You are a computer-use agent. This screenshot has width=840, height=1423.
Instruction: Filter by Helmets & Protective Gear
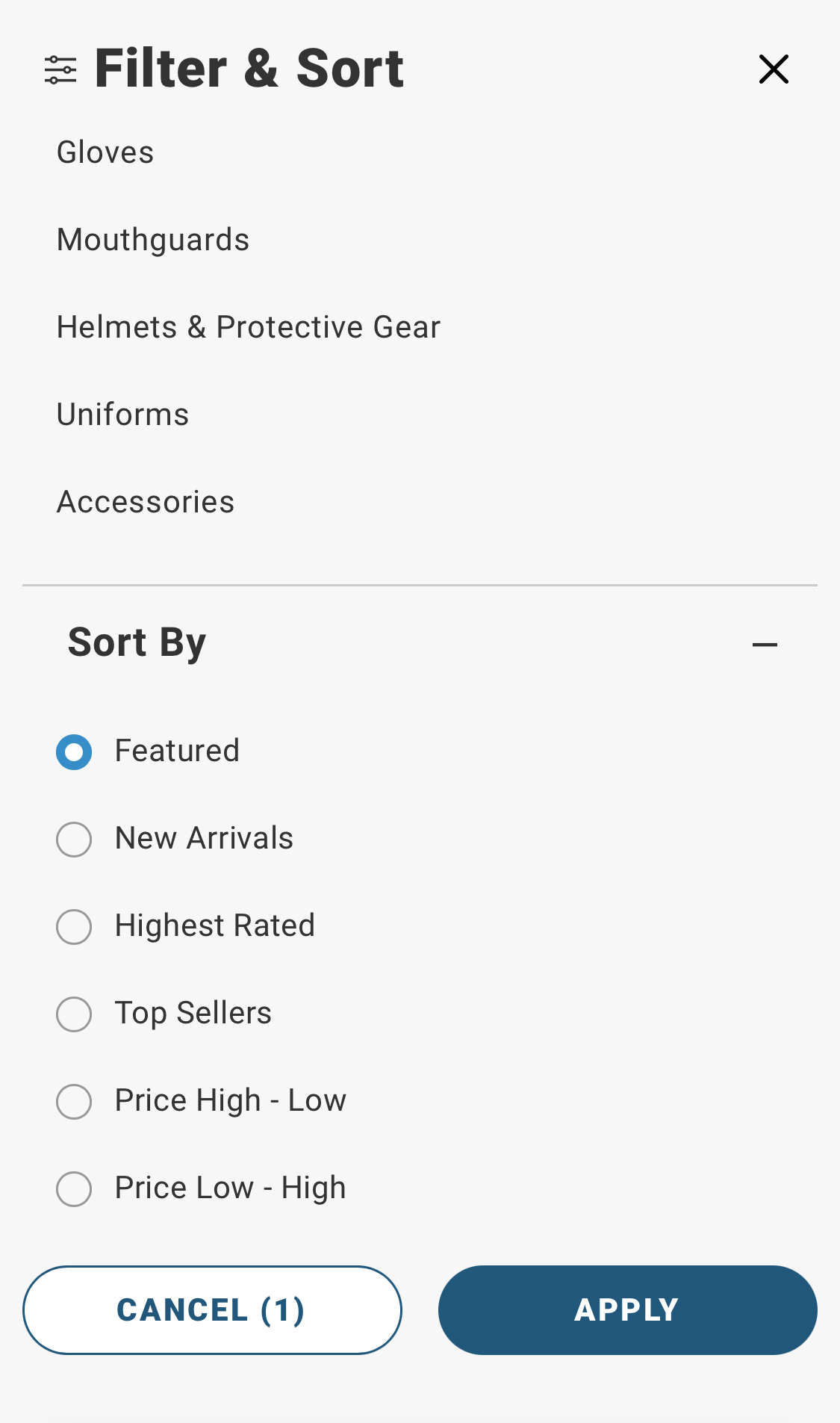click(x=249, y=327)
